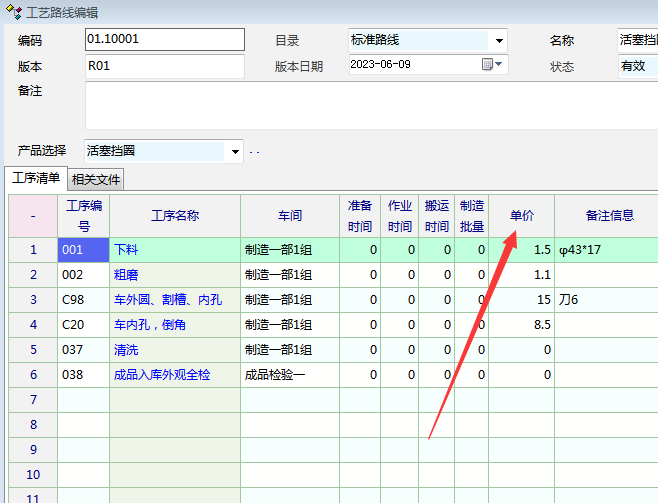Click the 工序名称 column header

(174, 215)
